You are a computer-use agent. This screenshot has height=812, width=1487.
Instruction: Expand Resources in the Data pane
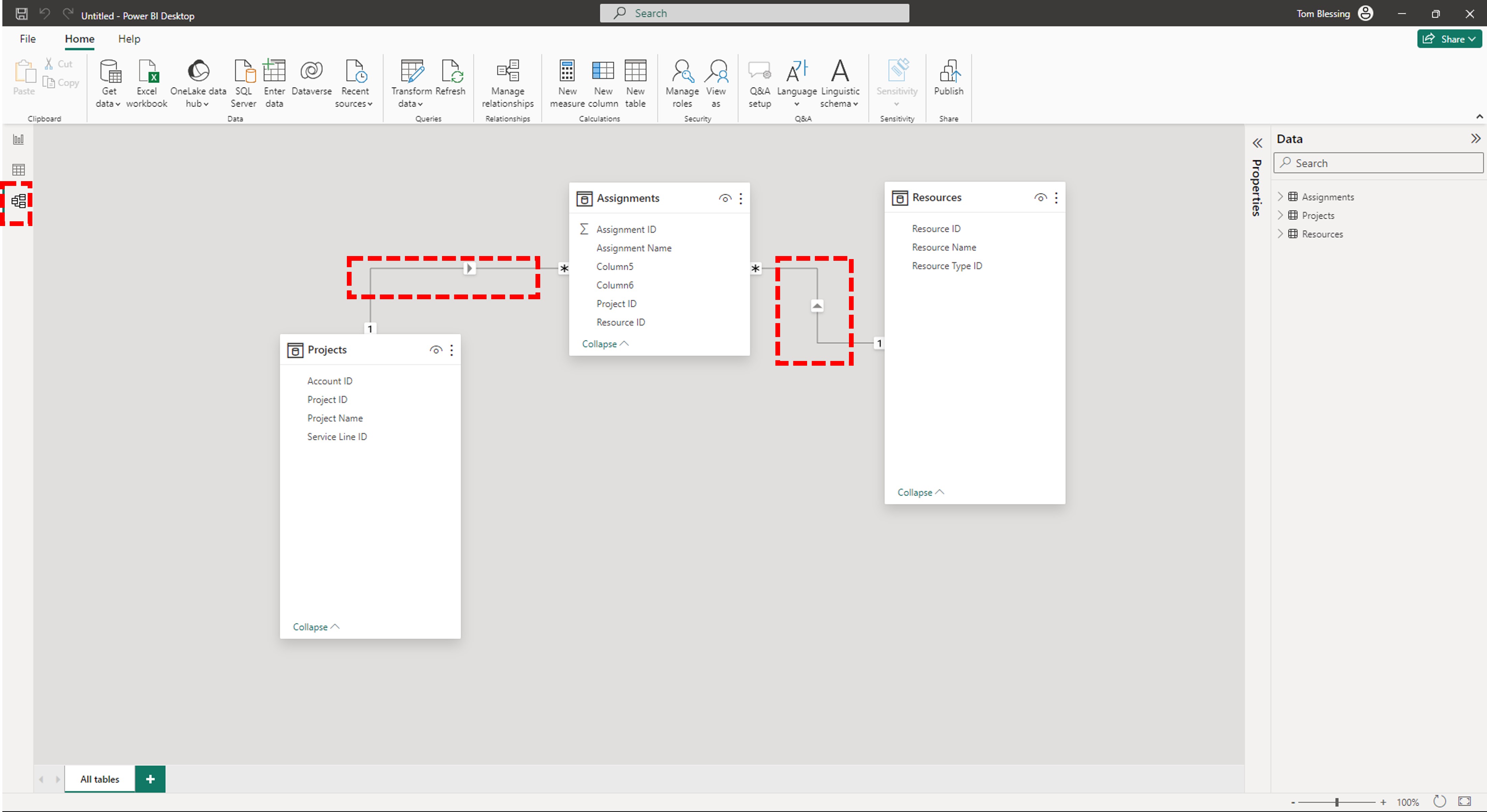pos(1282,234)
